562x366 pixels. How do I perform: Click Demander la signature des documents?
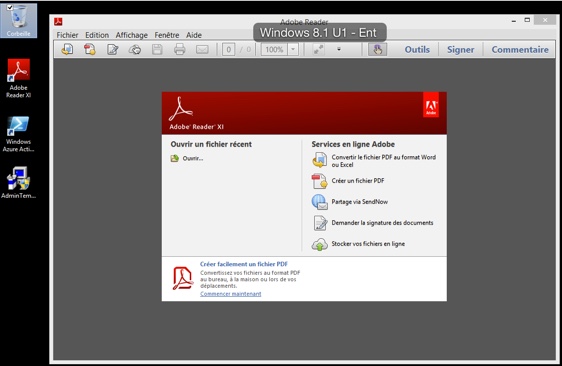[382, 223]
